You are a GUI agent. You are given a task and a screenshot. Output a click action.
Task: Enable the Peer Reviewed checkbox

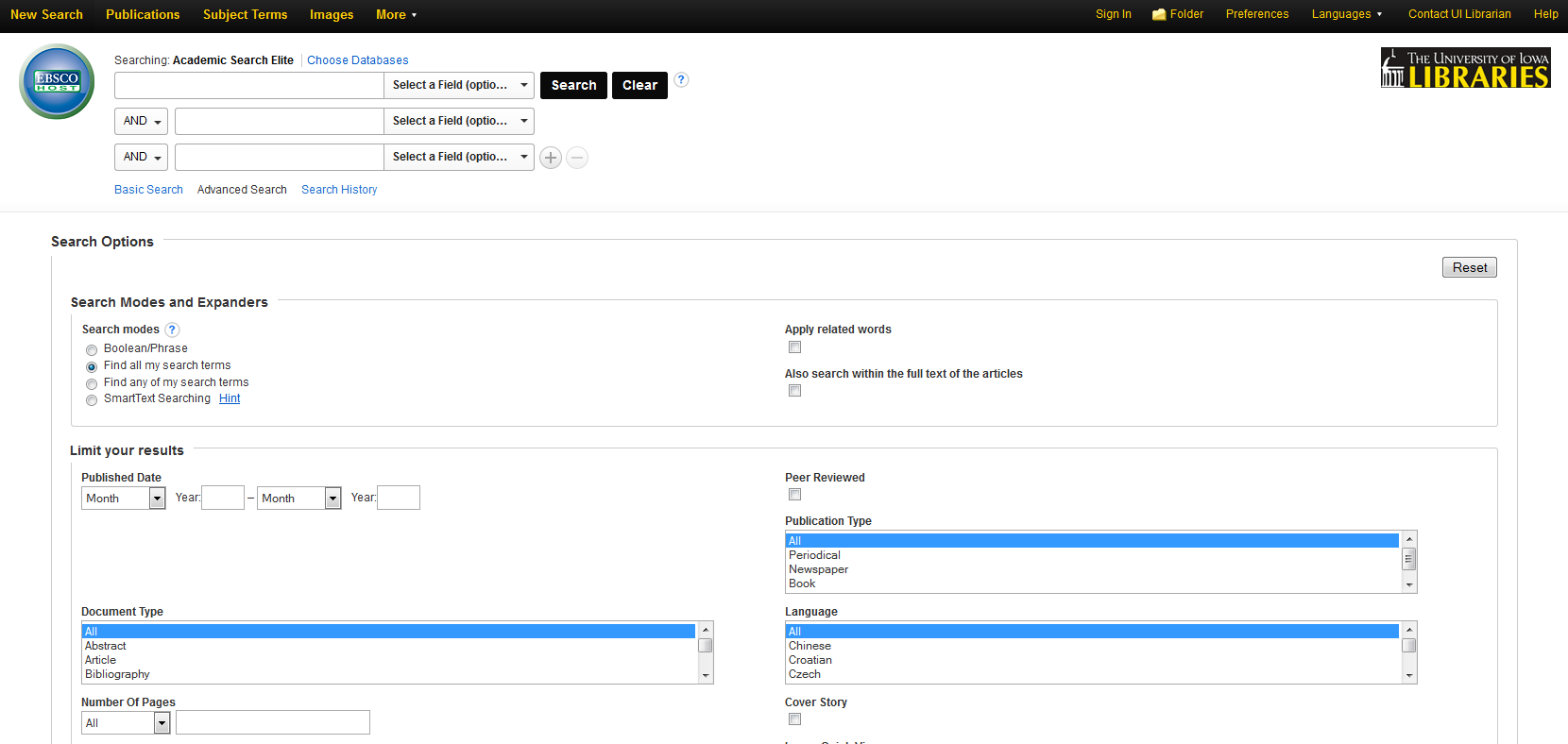pos(794,495)
